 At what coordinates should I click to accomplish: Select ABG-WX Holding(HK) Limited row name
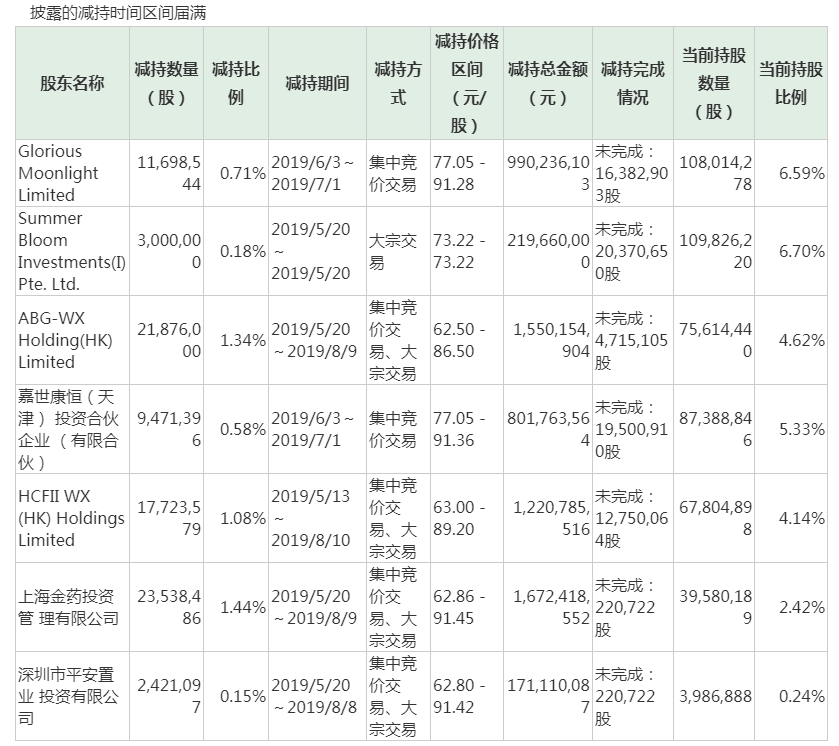point(72,340)
